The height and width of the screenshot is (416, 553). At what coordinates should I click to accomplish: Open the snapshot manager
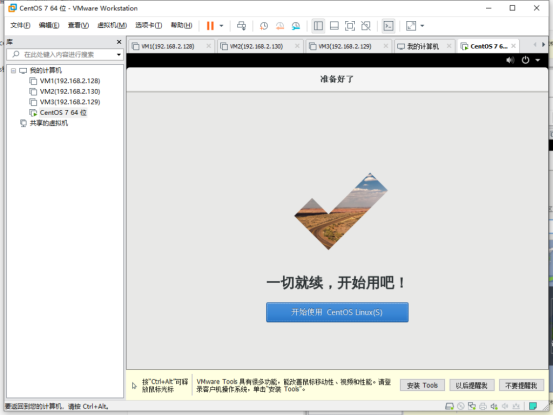296,26
